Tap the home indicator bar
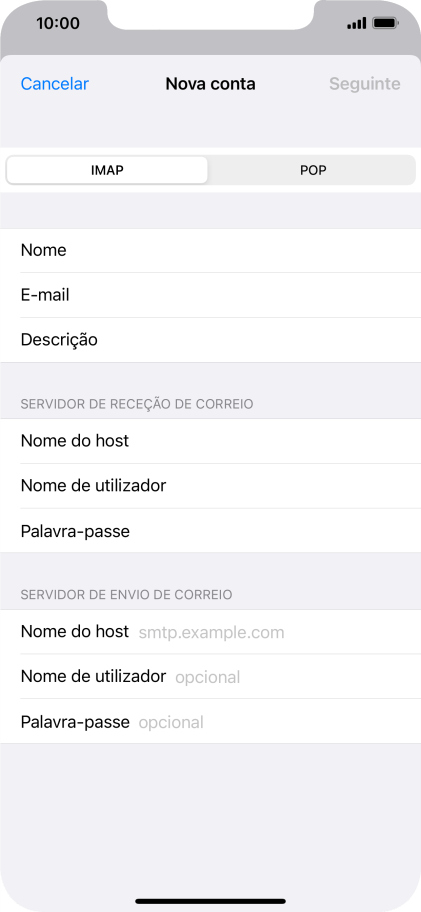421x912 pixels. click(210, 902)
